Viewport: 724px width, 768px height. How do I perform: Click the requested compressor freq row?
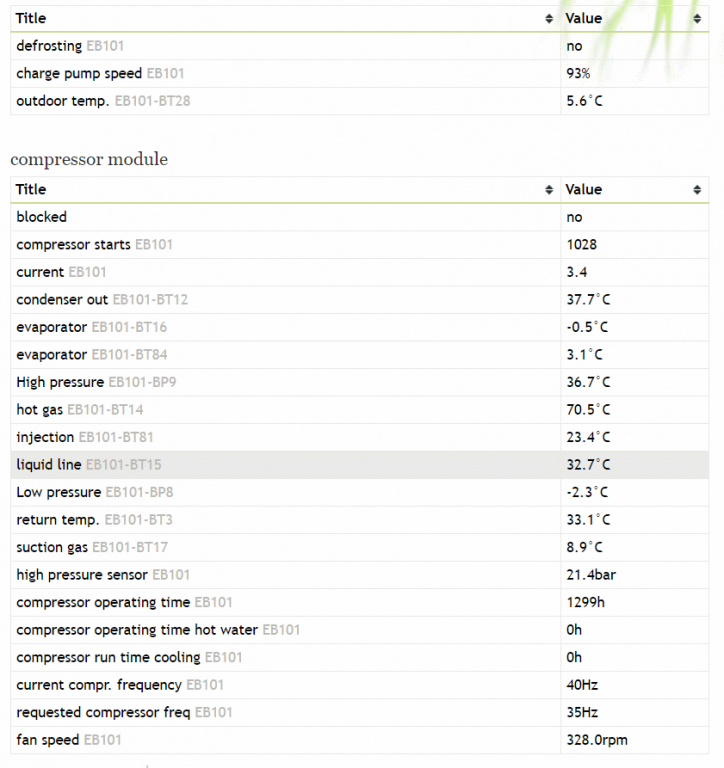click(x=360, y=712)
